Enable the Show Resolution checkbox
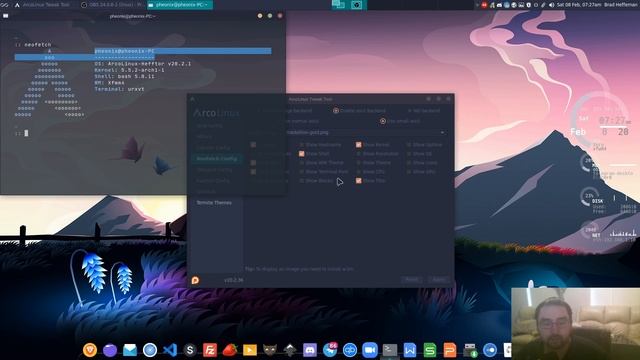The width and height of the screenshot is (640, 360). tap(358, 153)
